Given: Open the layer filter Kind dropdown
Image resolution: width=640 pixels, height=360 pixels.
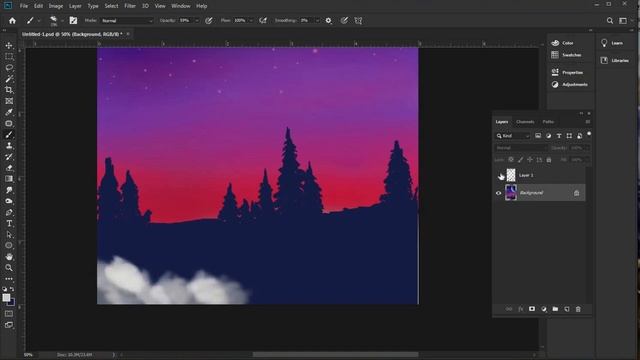Looking at the screenshot, I should click(513, 136).
